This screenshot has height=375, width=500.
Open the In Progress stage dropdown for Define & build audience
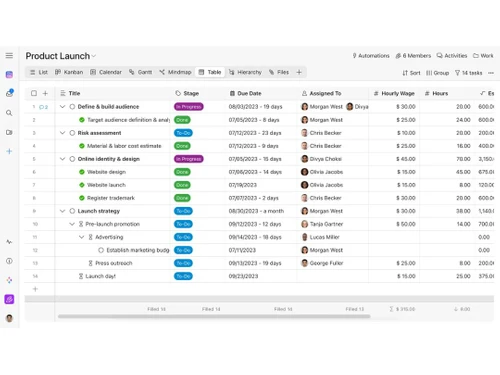point(189,107)
